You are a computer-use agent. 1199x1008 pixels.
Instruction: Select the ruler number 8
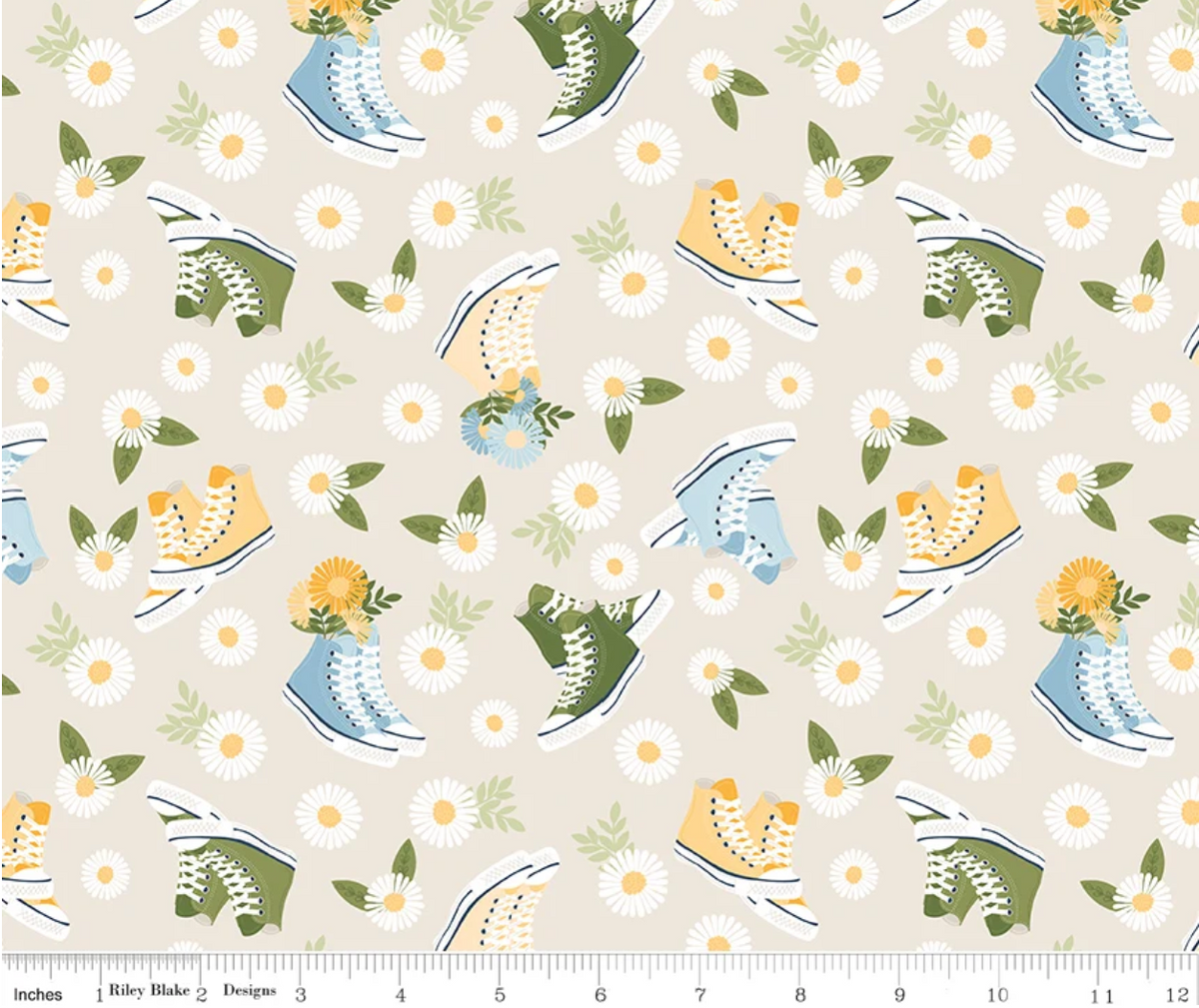[x=800, y=996]
